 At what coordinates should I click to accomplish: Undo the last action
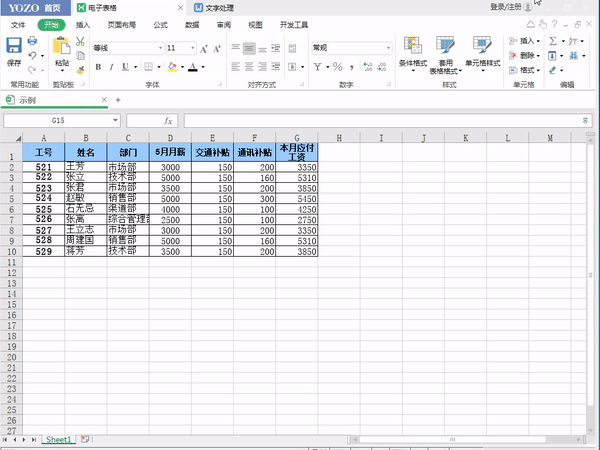click(x=33, y=55)
